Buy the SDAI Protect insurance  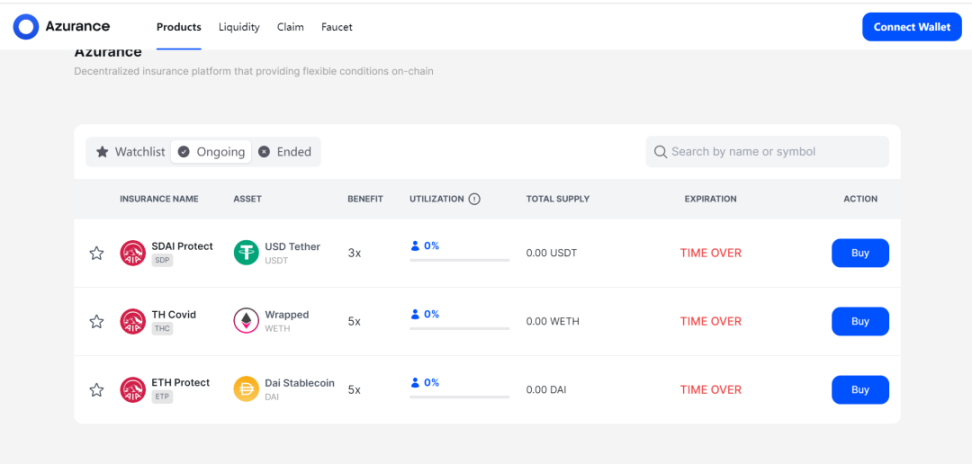pyautogui.click(x=860, y=253)
